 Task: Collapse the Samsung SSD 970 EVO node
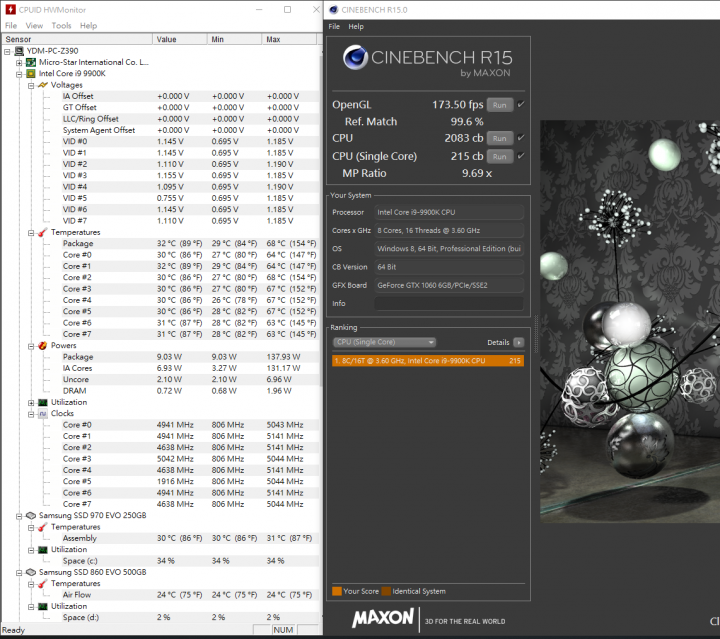click(19, 516)
